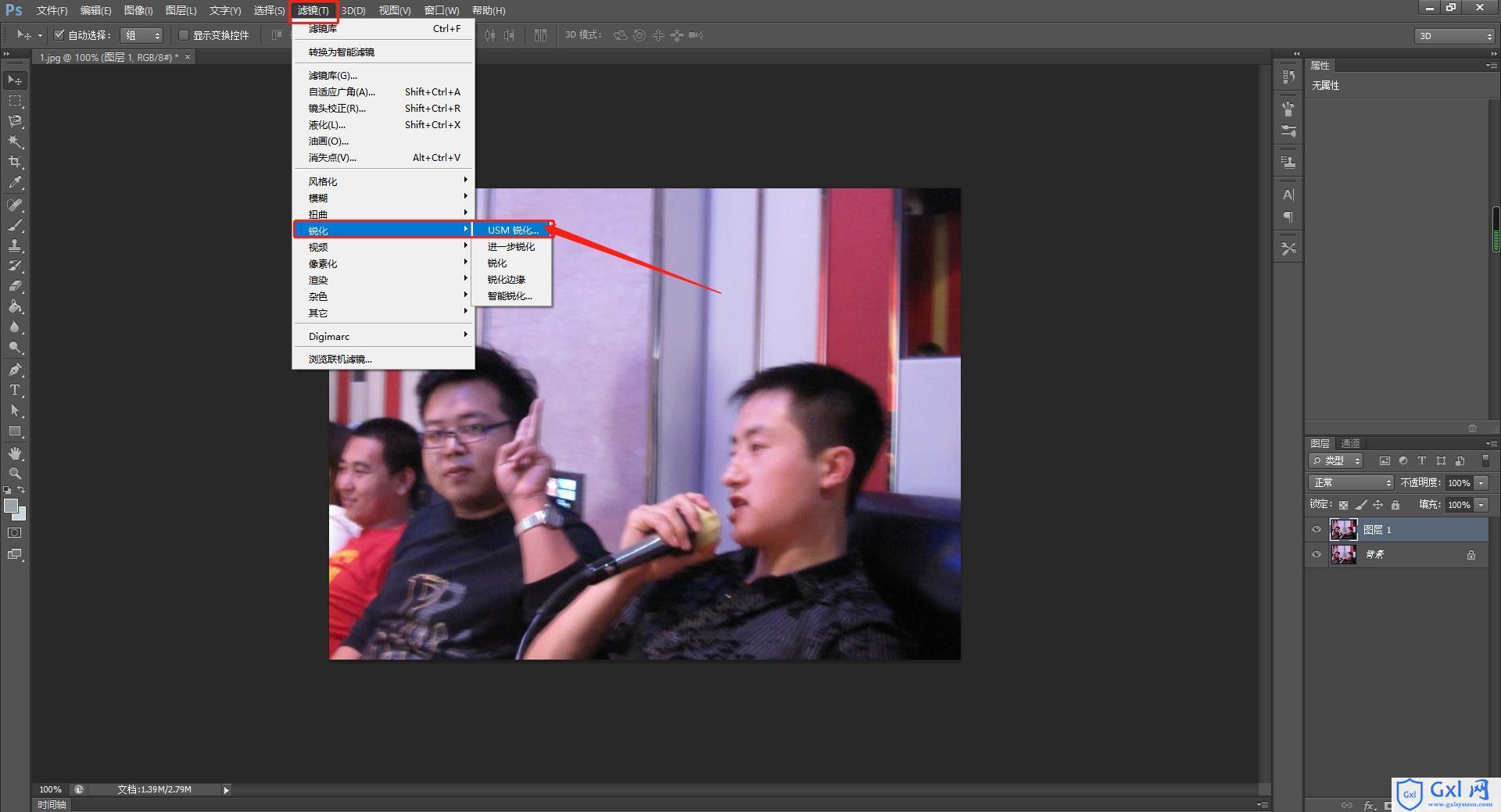The width and height of the screenshot is (1501, 812).
Task: Choose 液化(L)... menu item
Action: [383, 124]
